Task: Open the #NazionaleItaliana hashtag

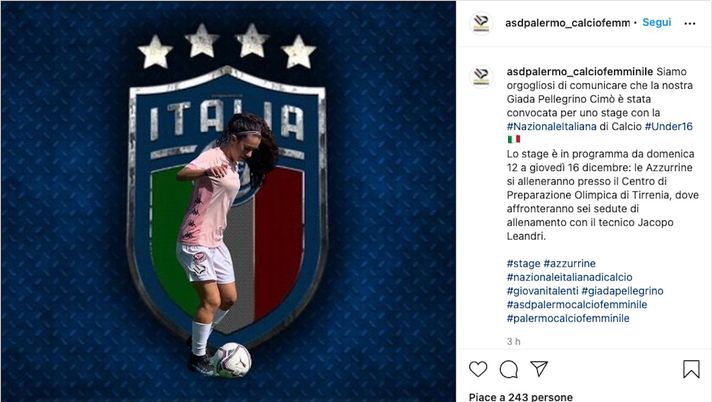Action: pyautogui.click(x=552, y=126)
